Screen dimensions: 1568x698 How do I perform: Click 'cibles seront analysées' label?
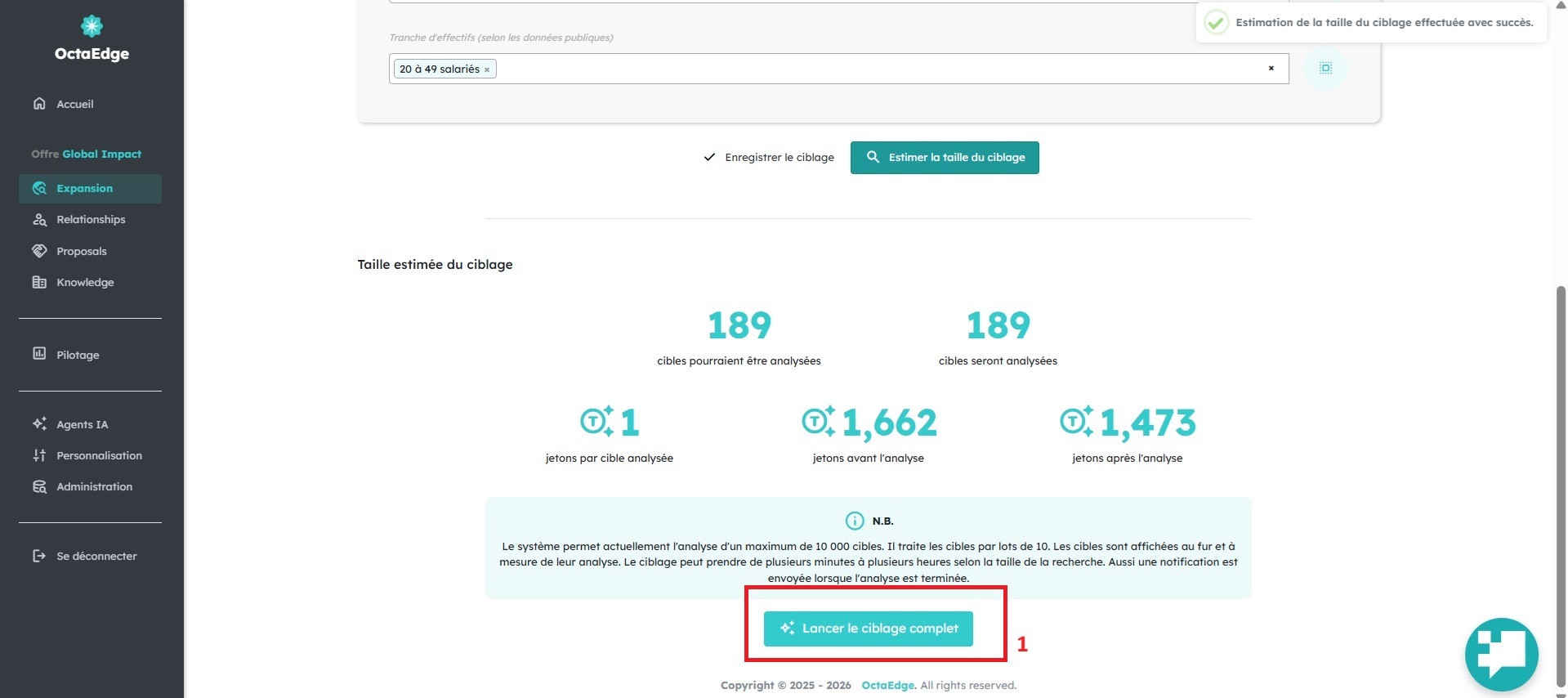[998, 360]
